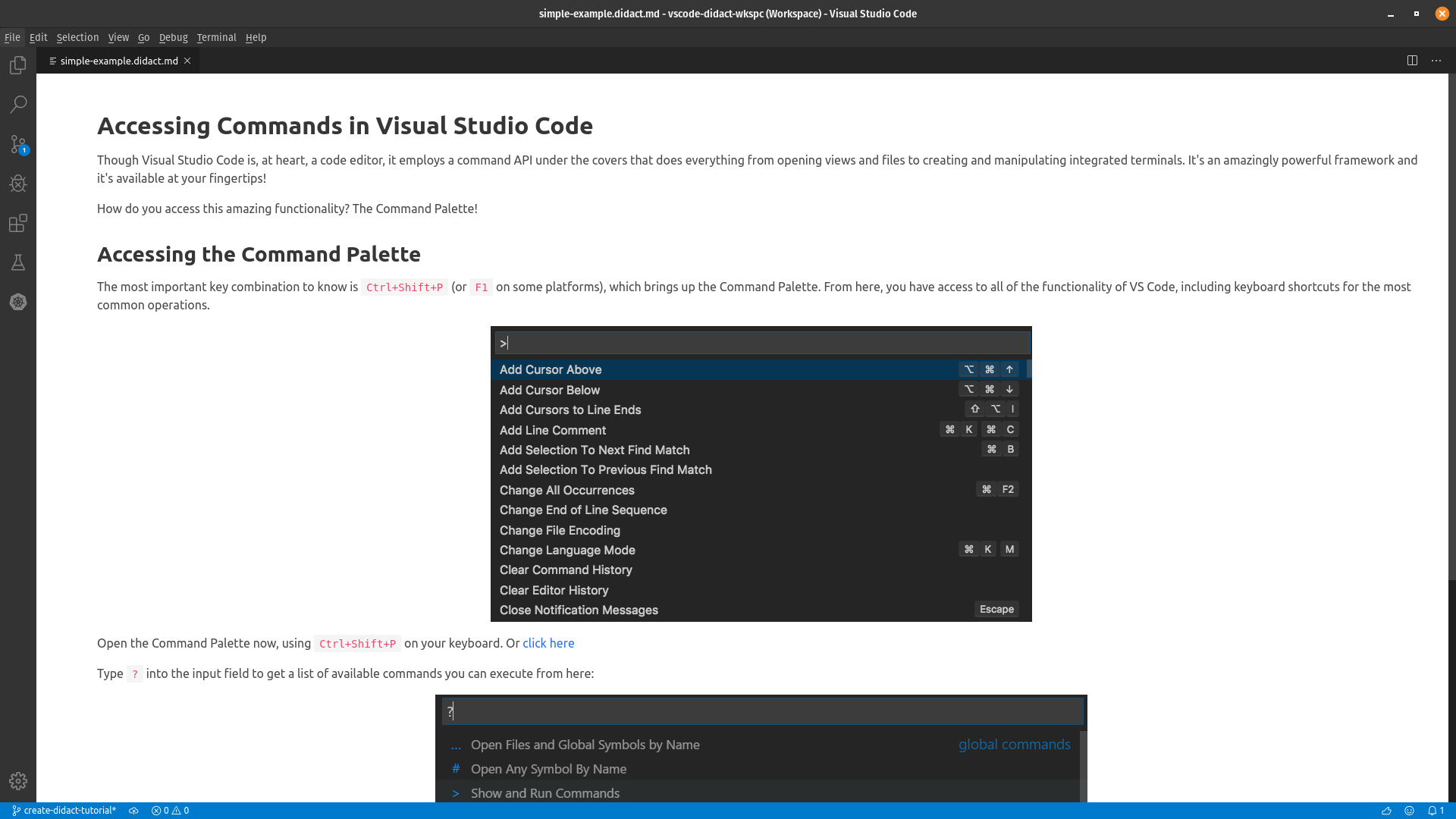This screenshot has height=819, width=1456.
Task: Click the more actions ellipsis button
Action: pyautogui.click(x=1436, y=60)
